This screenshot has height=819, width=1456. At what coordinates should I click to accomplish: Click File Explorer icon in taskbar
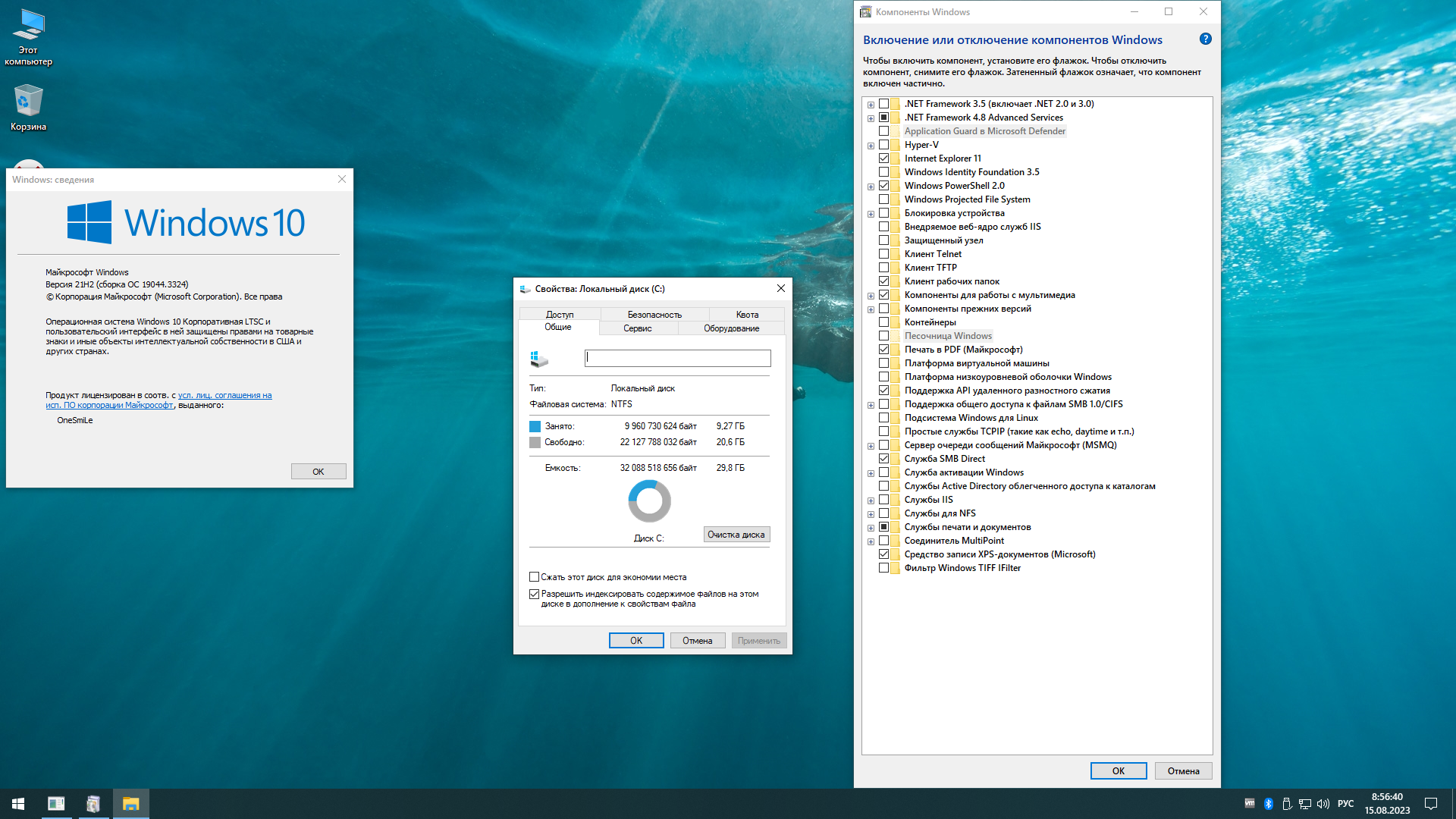[130, 804]
